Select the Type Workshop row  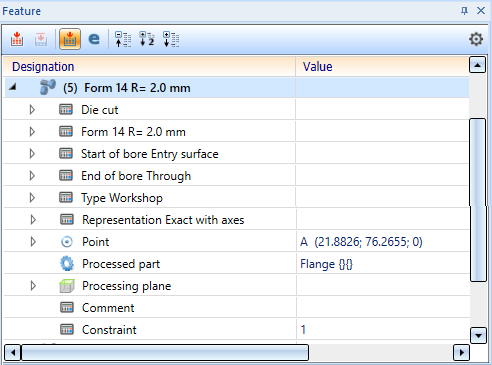(x=236, y=198)
